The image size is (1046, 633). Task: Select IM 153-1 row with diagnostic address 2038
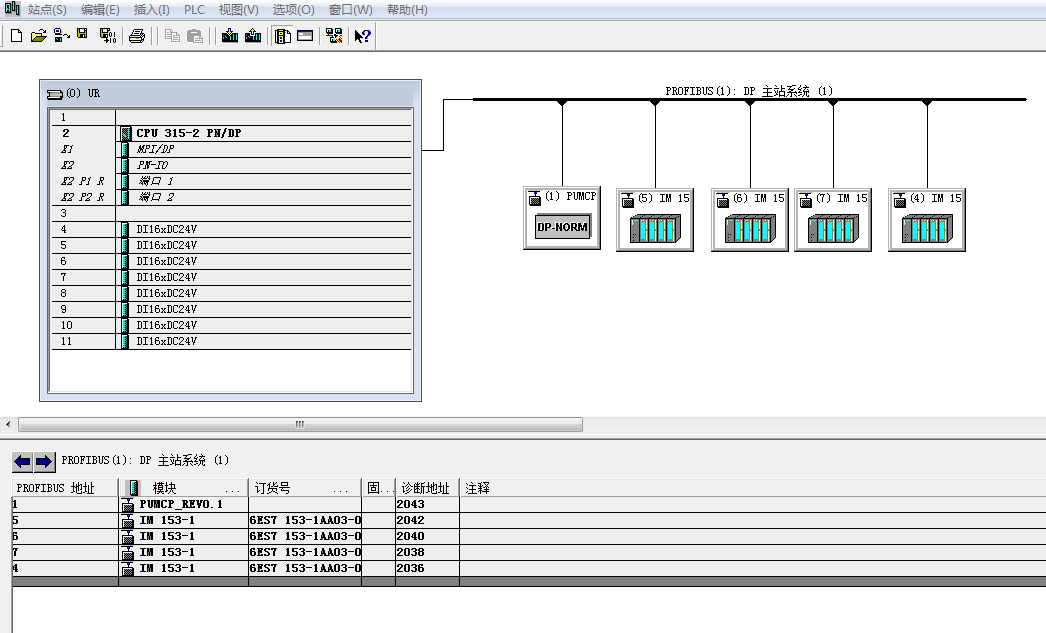coord(529,552)
